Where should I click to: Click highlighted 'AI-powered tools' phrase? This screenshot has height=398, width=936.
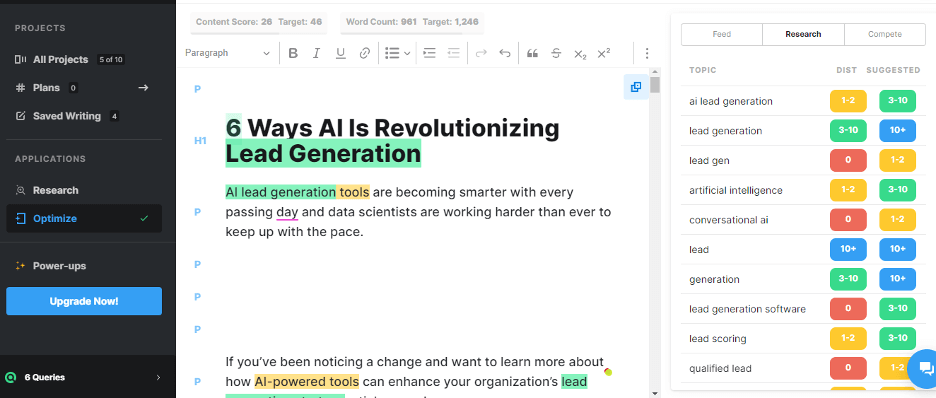click(x=306, y=382)
